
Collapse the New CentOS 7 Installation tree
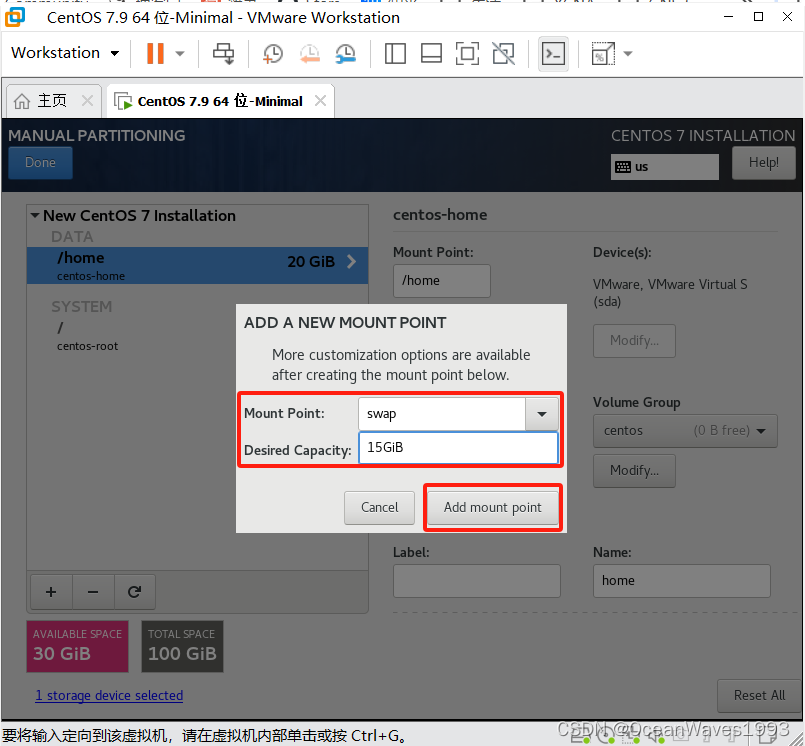[x=35, y=216]
